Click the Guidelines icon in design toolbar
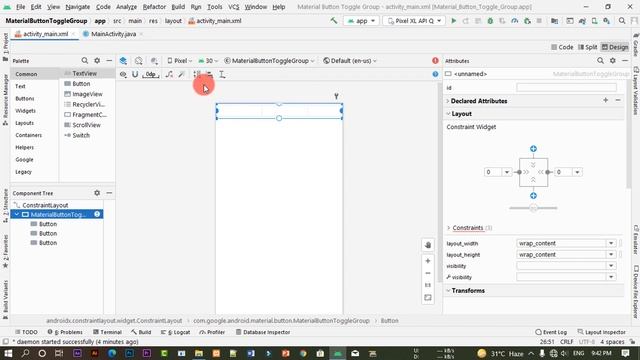 pyautogui.click(x=222, y=74)
